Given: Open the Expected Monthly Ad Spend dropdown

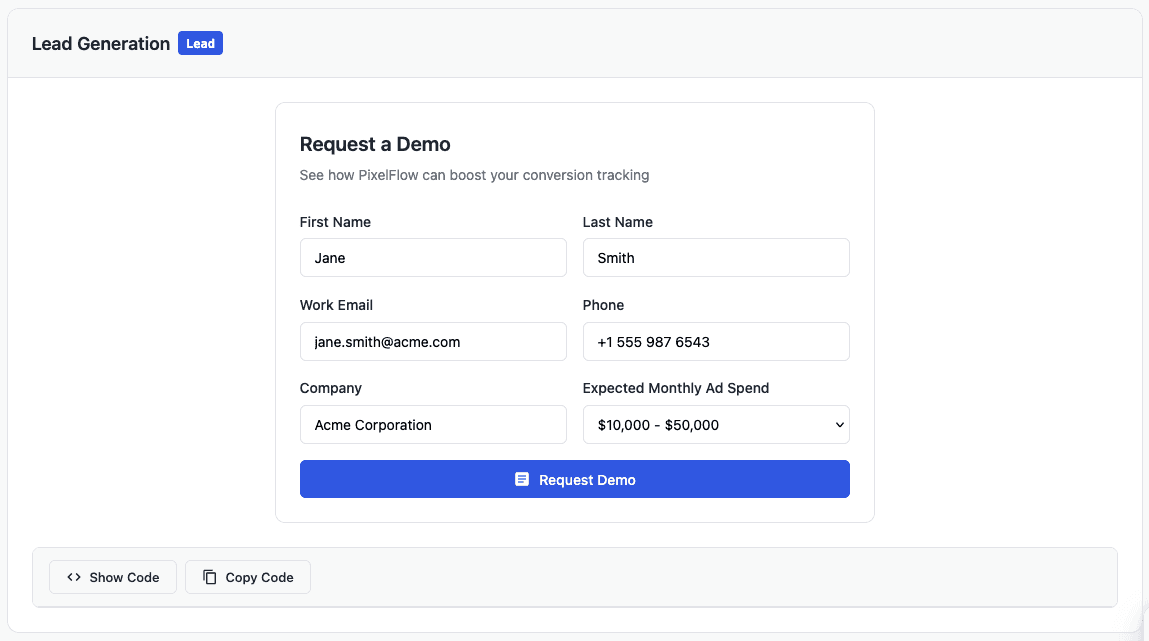Looking at the screenshot, I should click(716, 424).
